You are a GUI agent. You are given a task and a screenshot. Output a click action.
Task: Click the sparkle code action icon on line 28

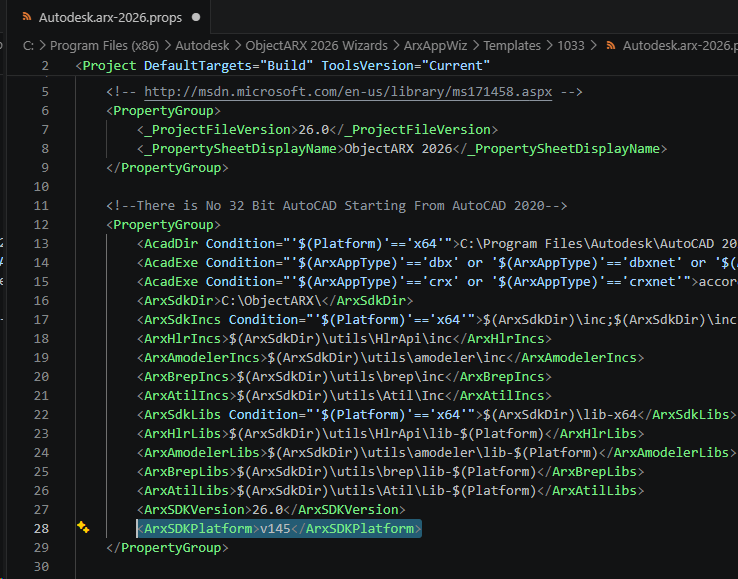(x=84, y=527)
